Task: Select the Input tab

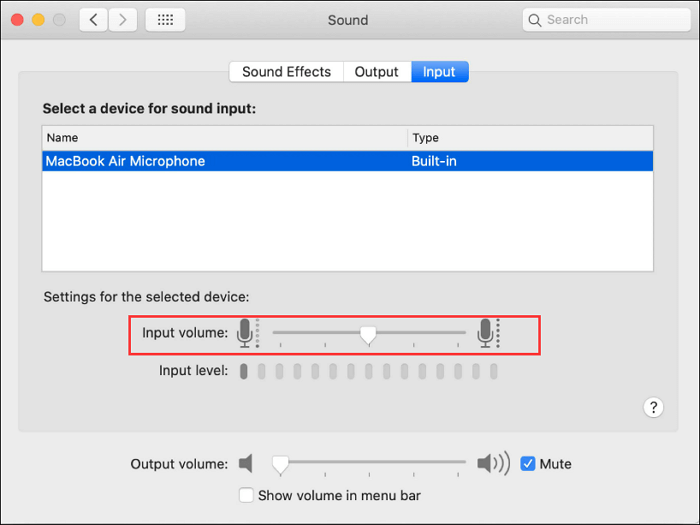Action: coord(439,72)
